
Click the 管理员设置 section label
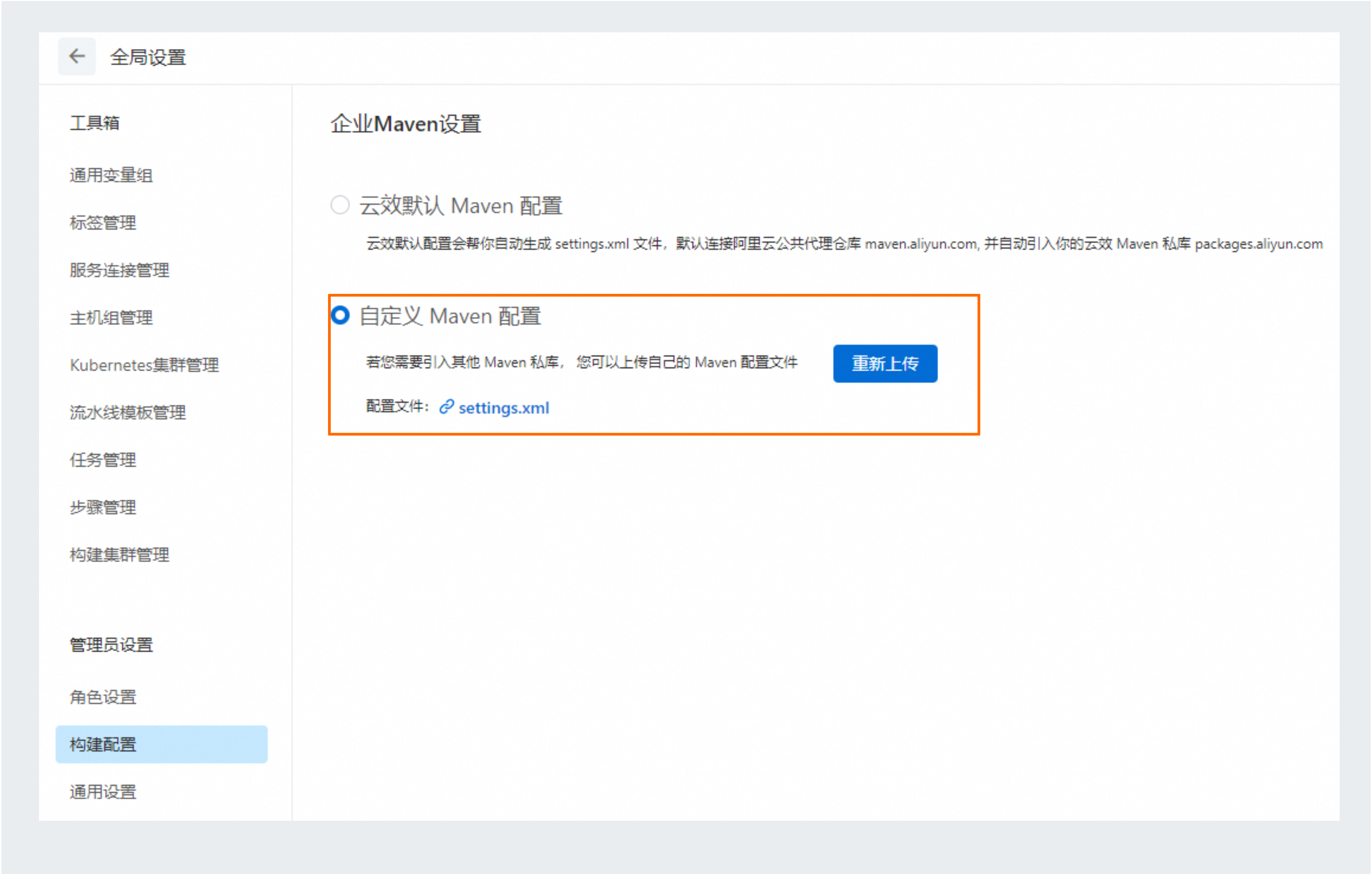111,644
